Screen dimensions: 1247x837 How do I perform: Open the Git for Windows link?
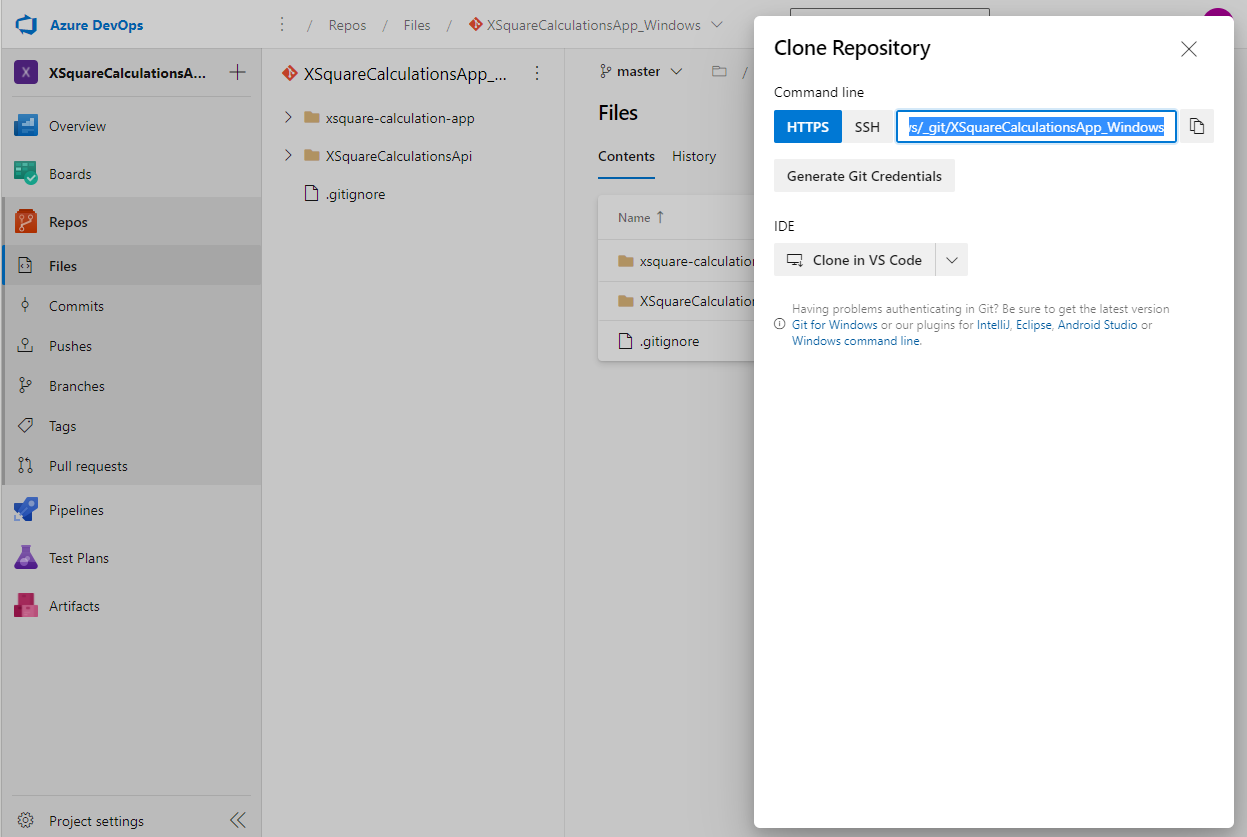click(x=835, y=325)
